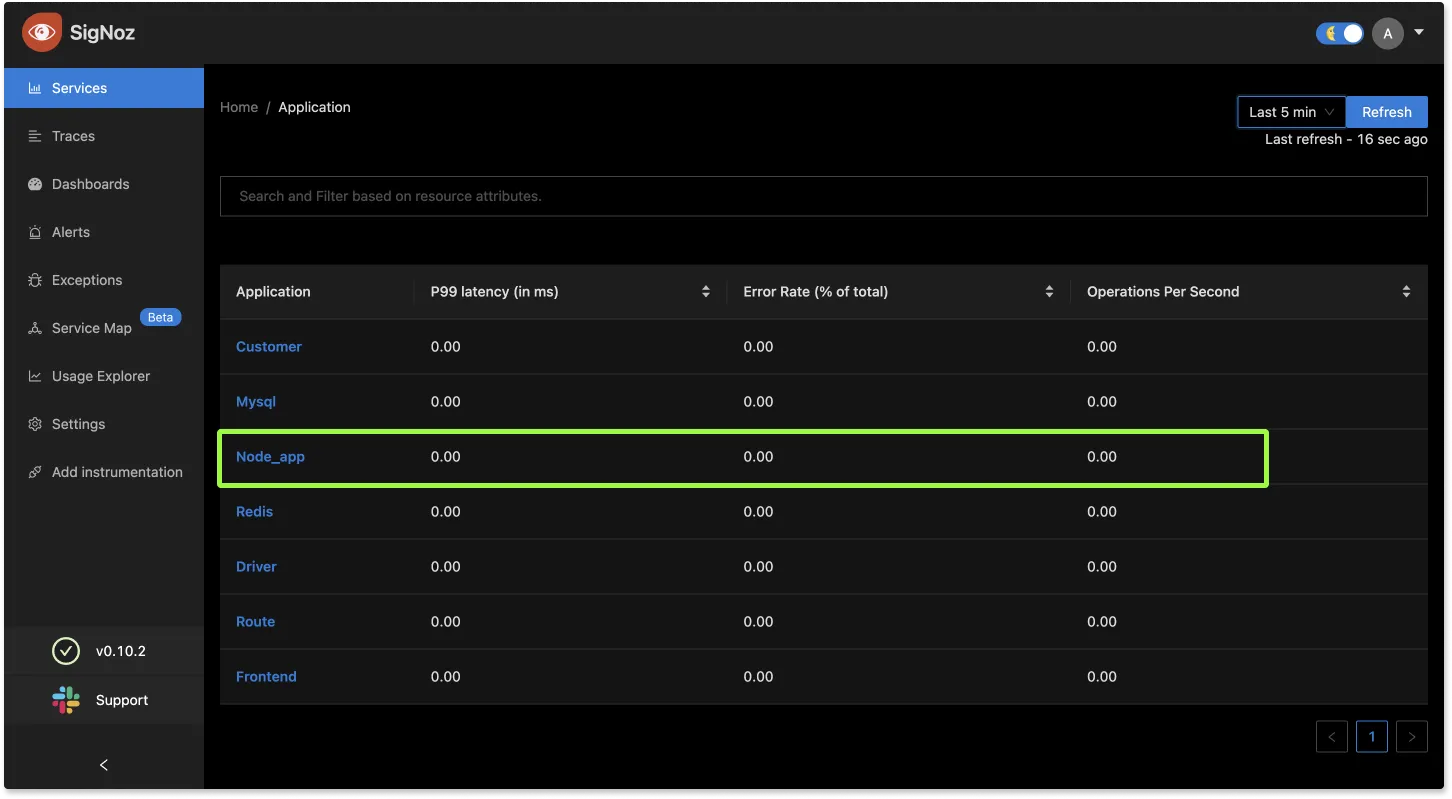
Task: Select pagination page 1
Action: pos(1372,737)
